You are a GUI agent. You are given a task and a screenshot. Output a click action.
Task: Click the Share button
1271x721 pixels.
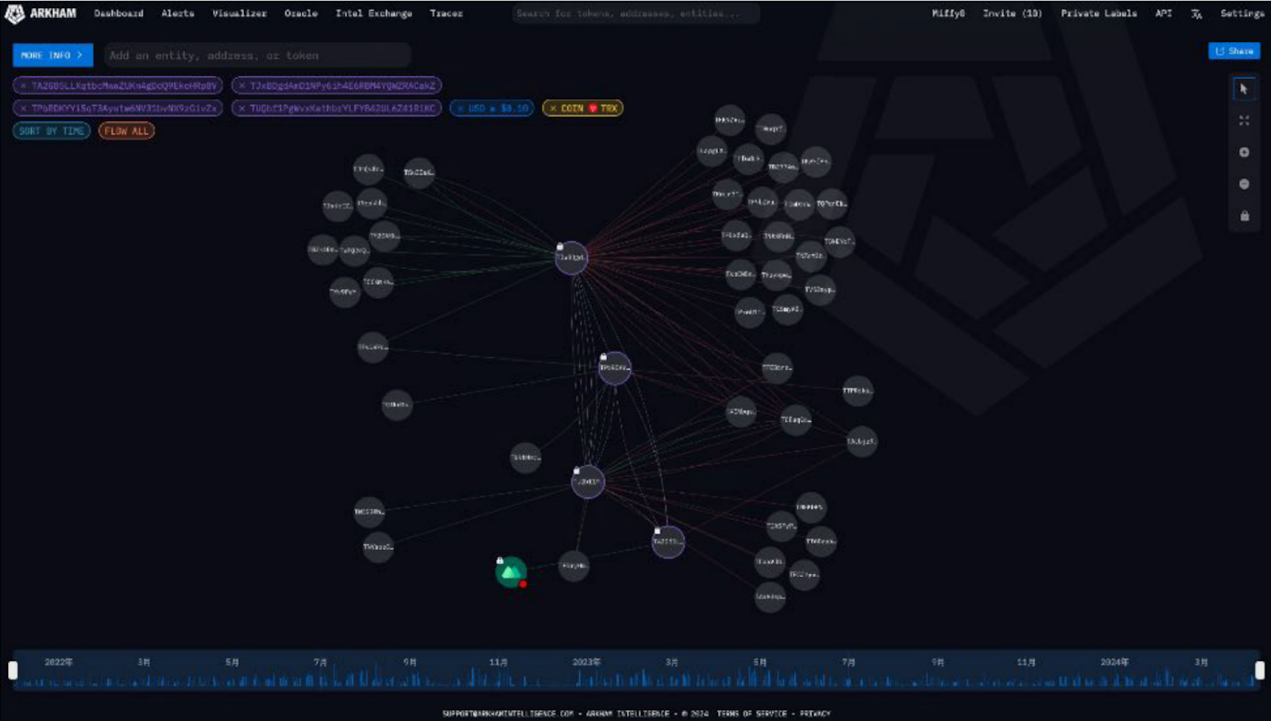coord(1234,51)
